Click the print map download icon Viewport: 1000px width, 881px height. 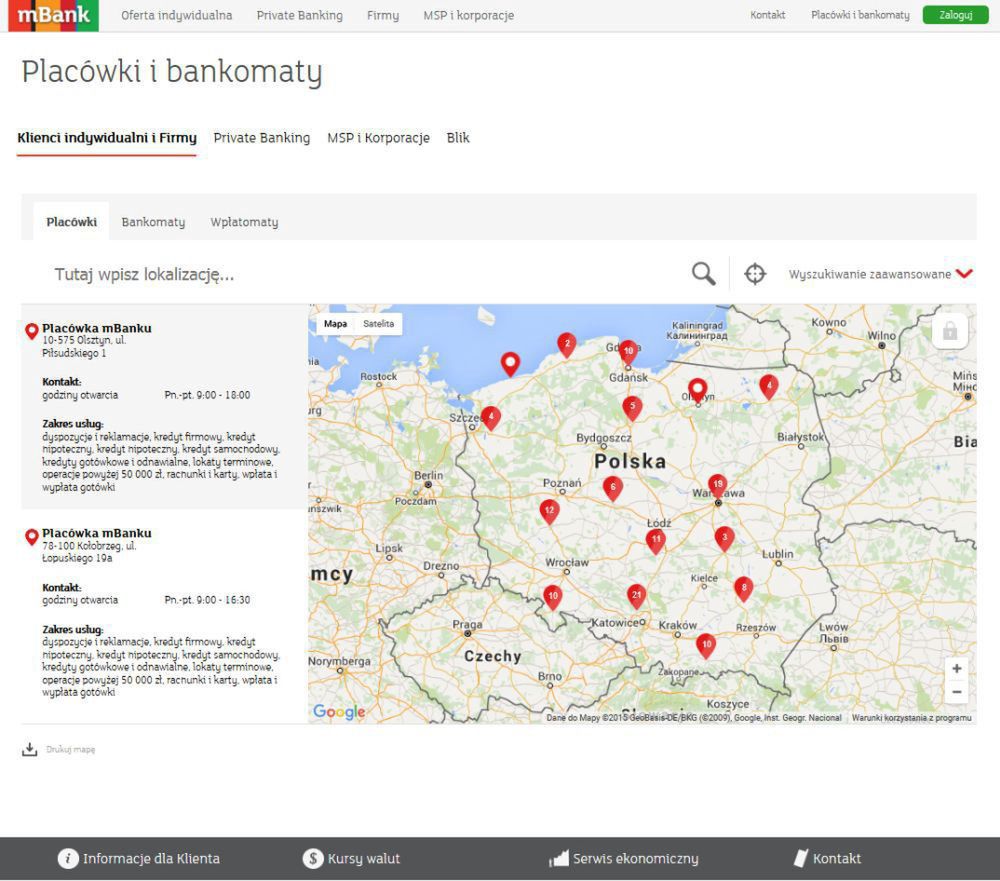(x=29, y=749)
